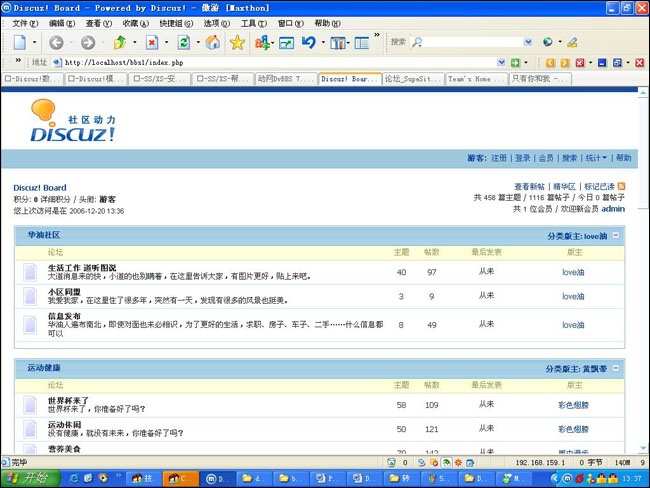The image size is (650, 488).
Task: Open the 运动休闲 forum link
Action: pos(64,425)
